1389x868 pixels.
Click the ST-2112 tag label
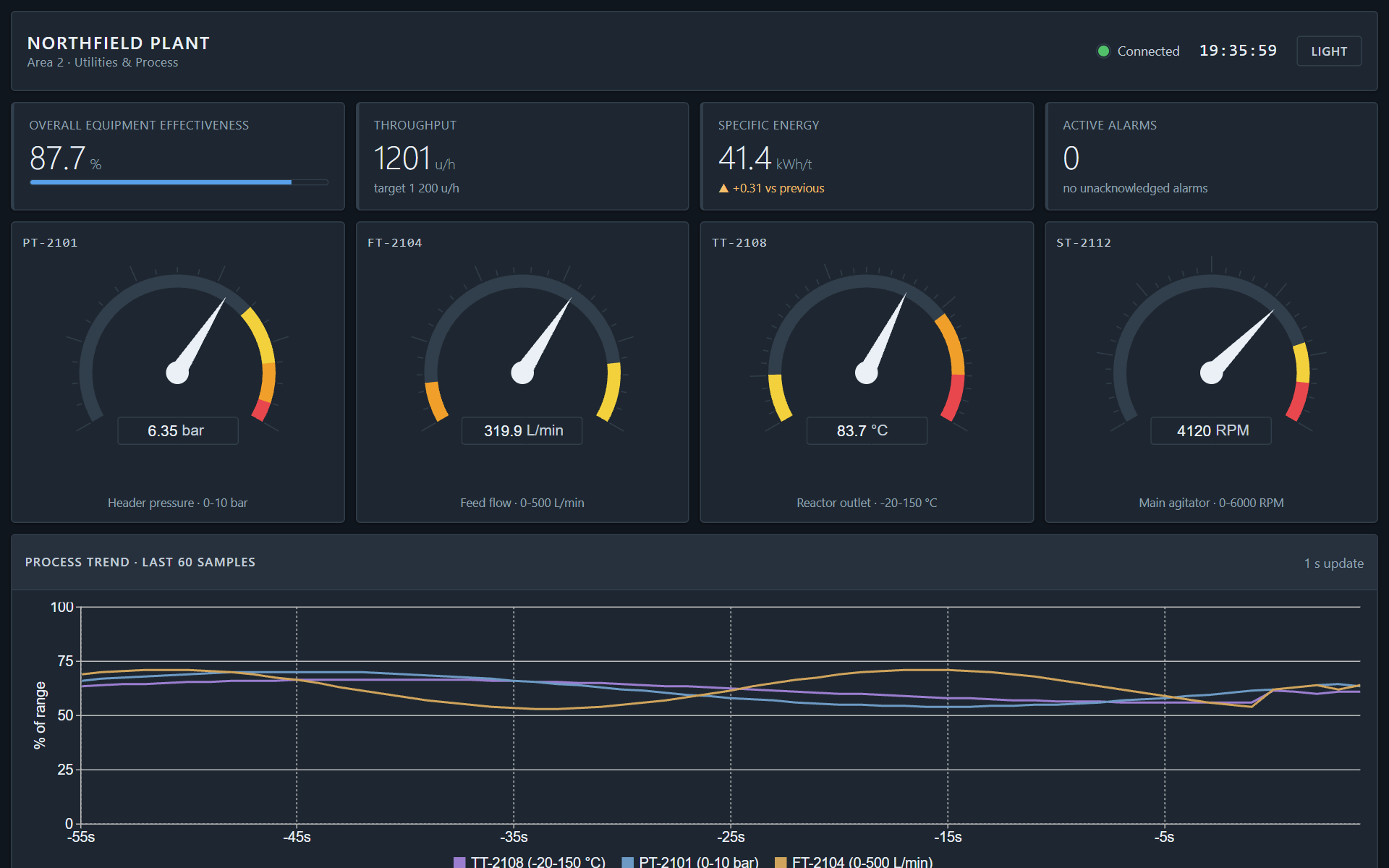1084,243
